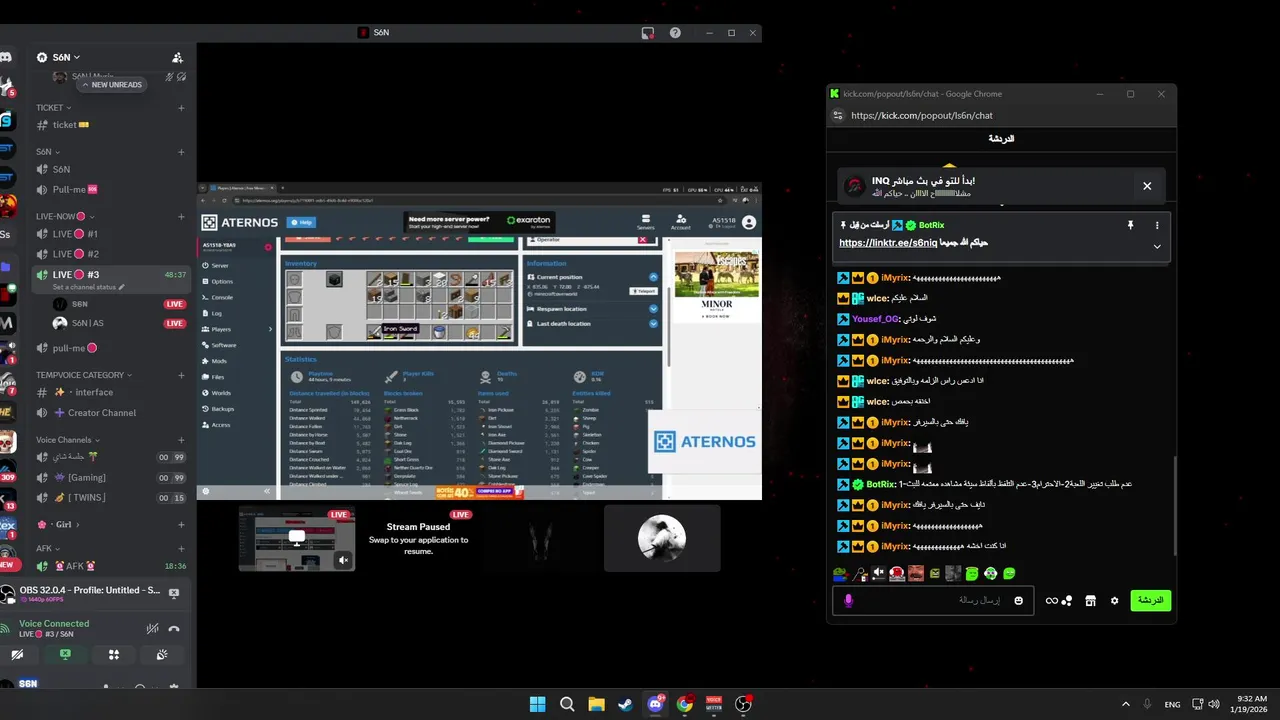Open the soundboard in Discord voice panel
1280x720 pixels.
161,654
